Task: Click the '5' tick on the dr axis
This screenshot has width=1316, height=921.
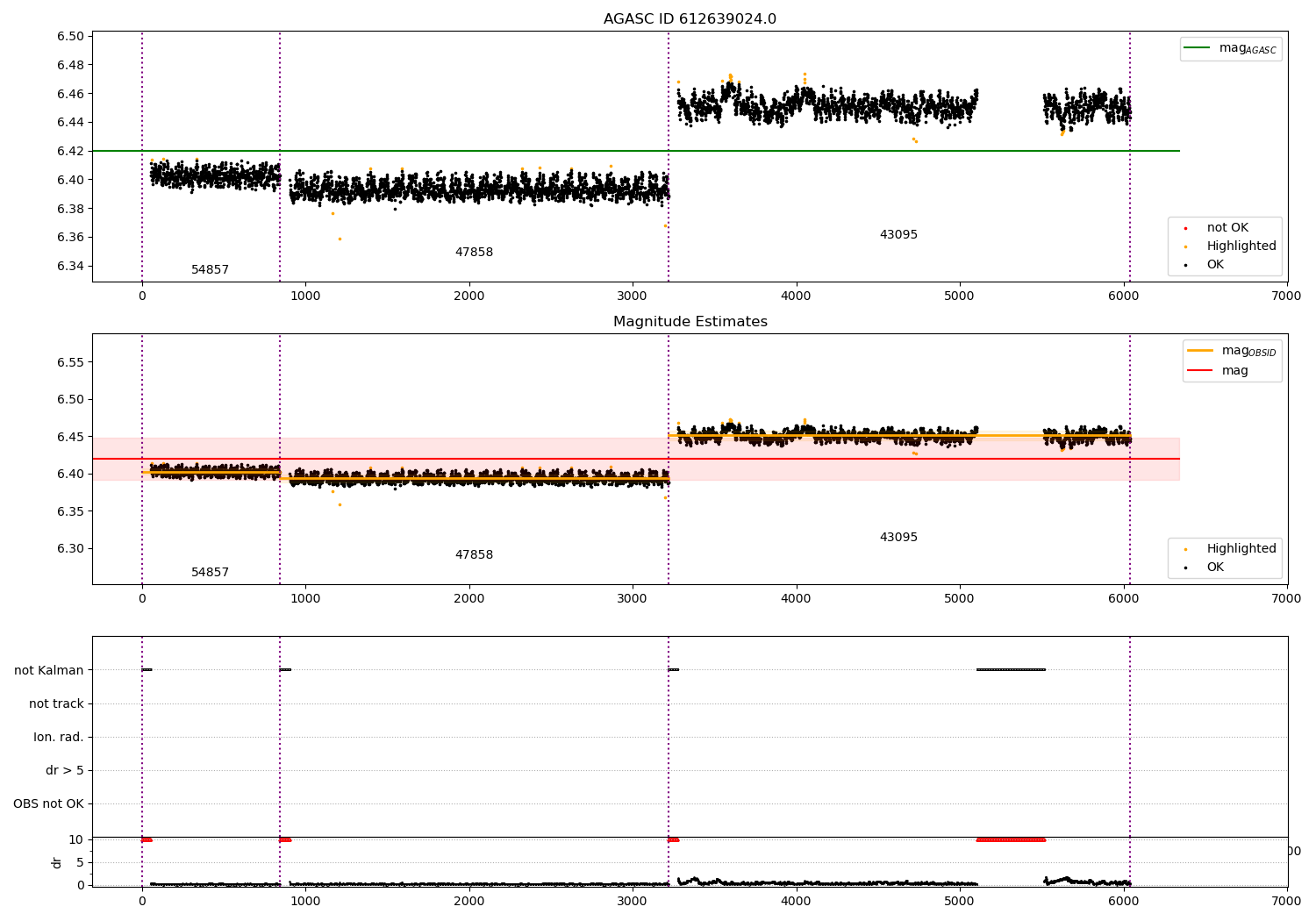Action: click(x=81, y=863)
